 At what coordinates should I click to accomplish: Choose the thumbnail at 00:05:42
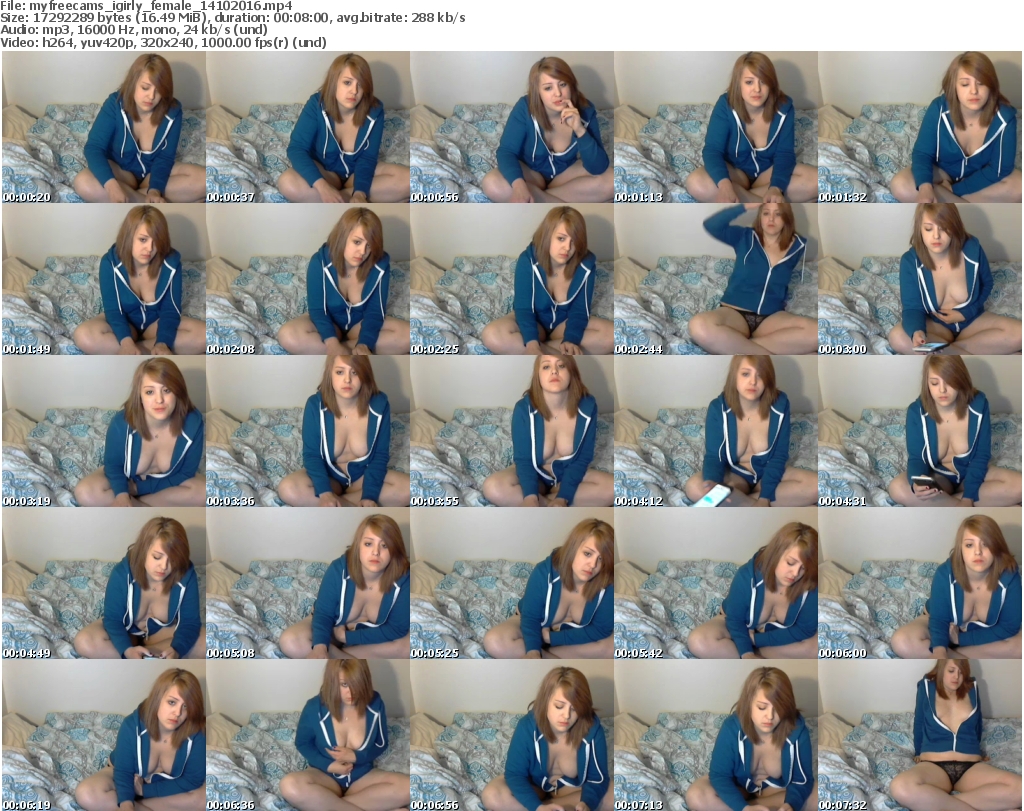click(716, 582)
